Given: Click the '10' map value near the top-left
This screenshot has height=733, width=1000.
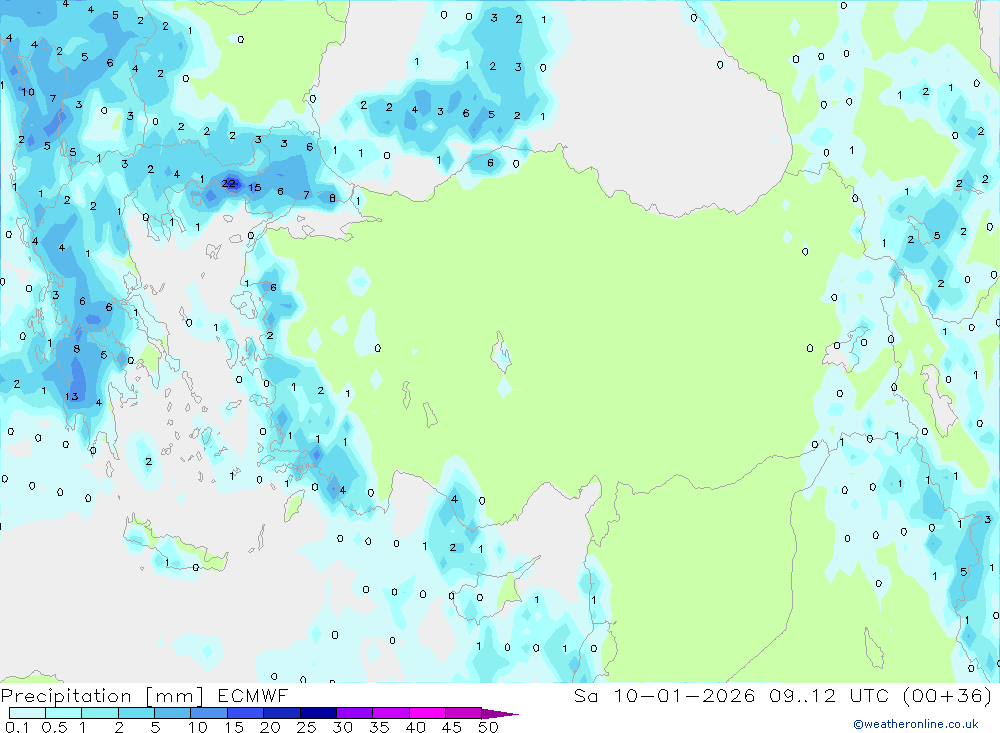Looking at the screenshot, I should coord(27,92).
